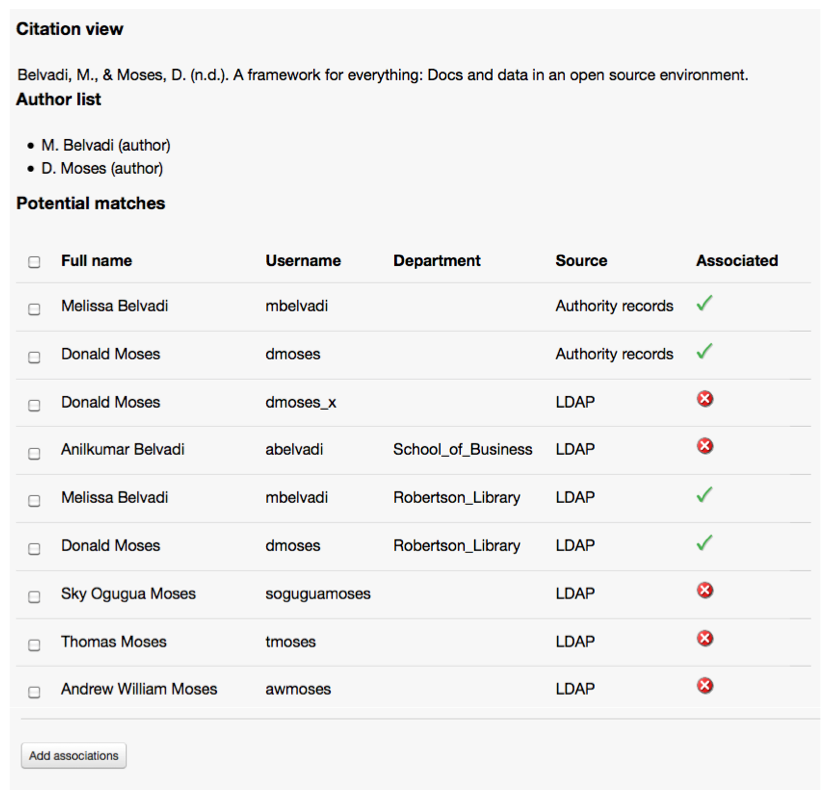Click the Username column header
Image resolution: width=832 pixels, height=794 pixels.
coord(303,260)
